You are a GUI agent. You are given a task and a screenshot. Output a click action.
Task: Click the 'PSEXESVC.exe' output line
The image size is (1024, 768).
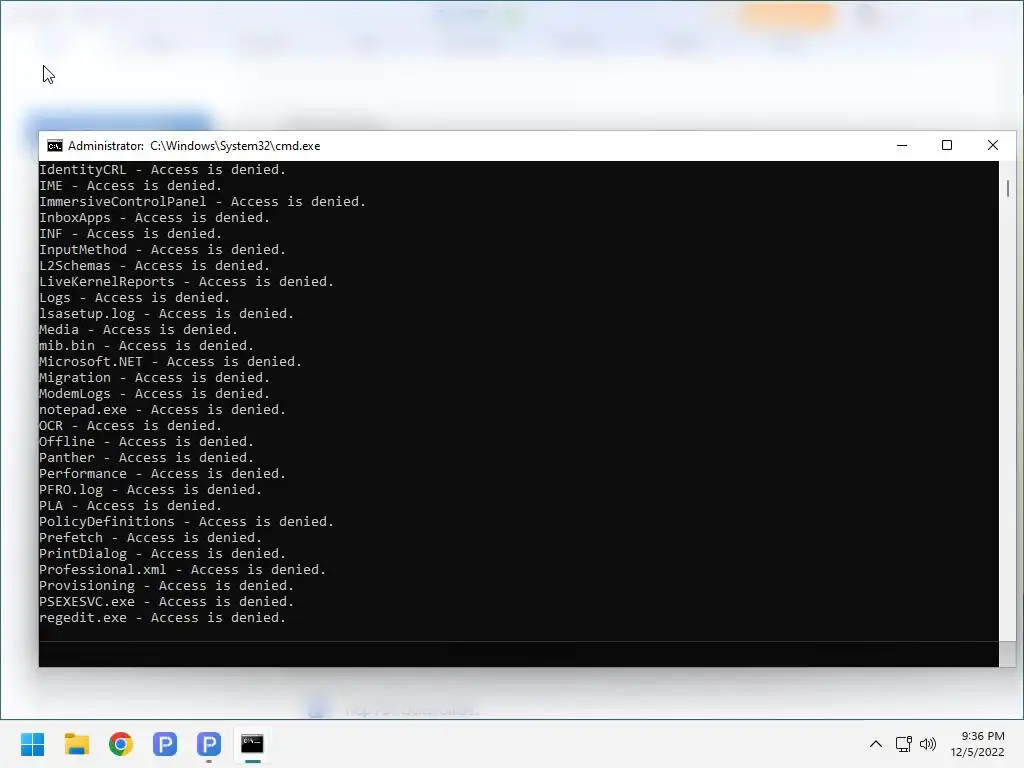point(167,601)
